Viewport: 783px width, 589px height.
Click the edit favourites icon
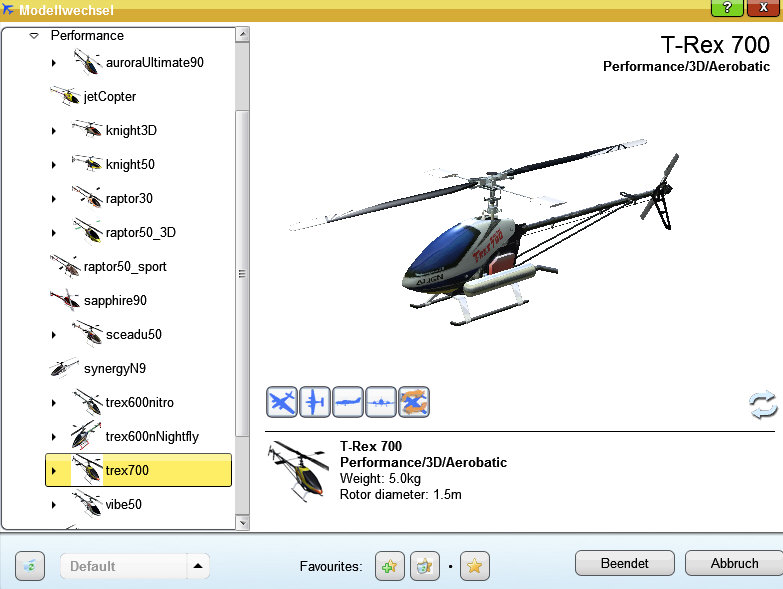click(426, 566)
